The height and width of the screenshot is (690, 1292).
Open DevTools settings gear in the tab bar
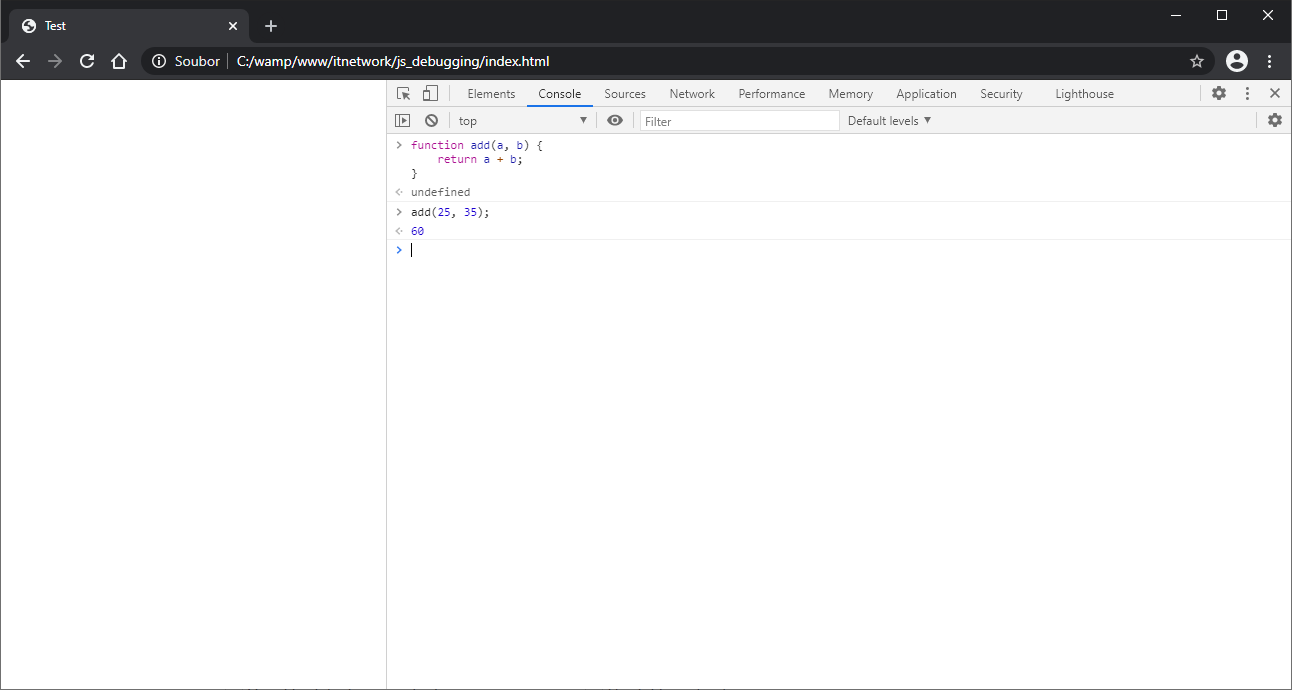1219,93
